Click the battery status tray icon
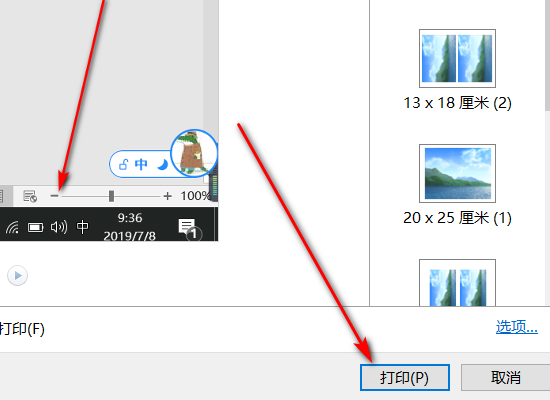 (35, 228)
